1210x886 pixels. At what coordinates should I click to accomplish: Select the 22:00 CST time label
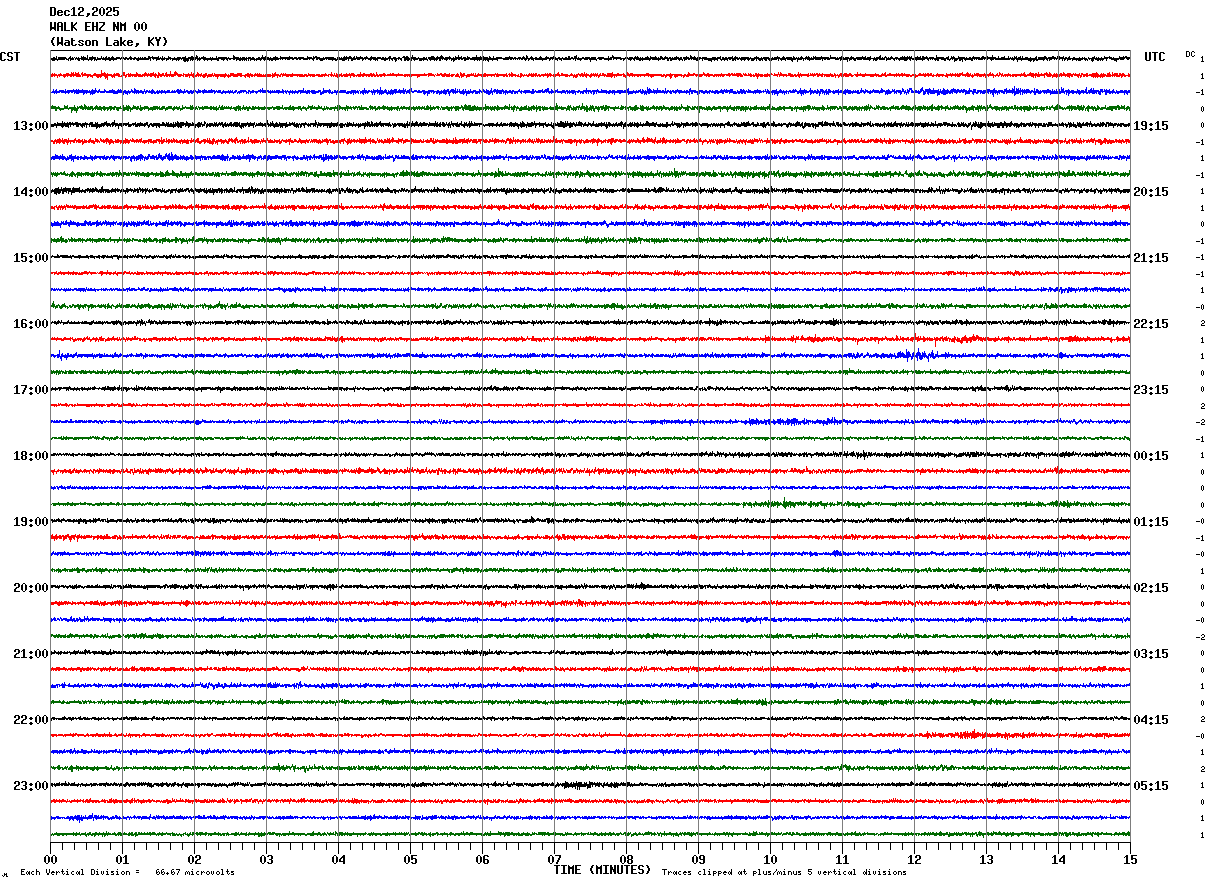30,720
